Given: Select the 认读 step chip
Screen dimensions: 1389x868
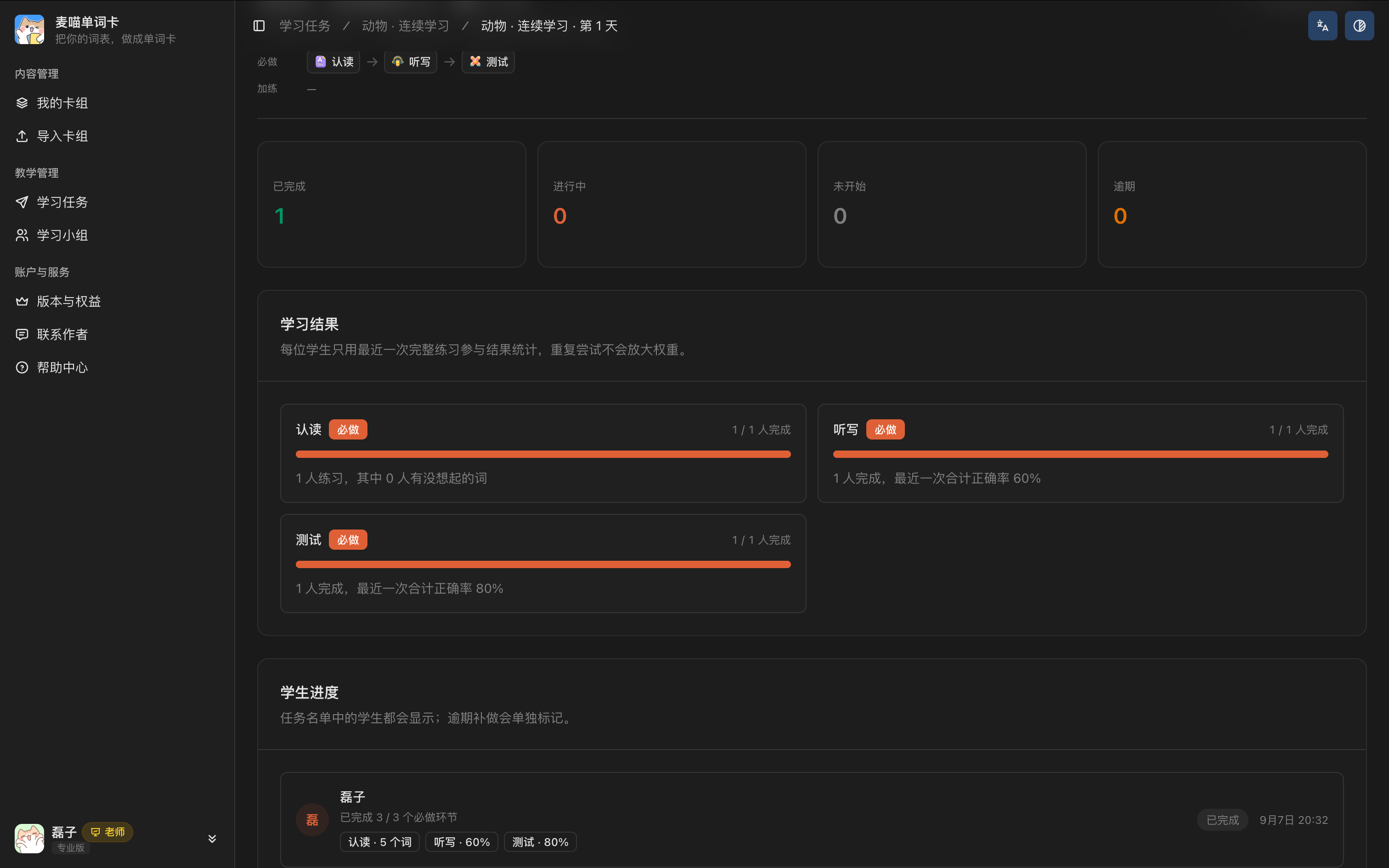Looking at the screenshot, I should [x=333, y=62].
